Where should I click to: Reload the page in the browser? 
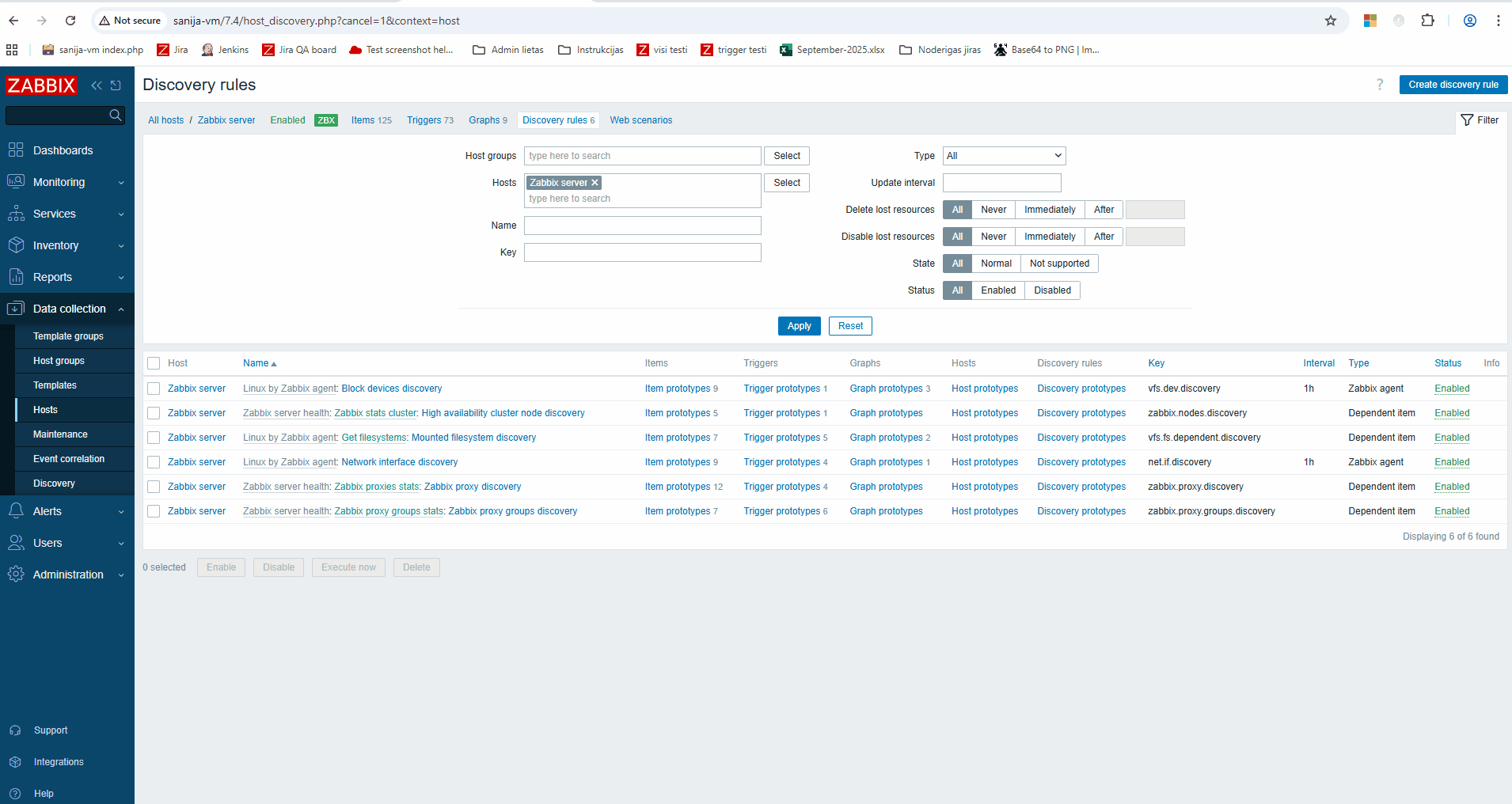[70, 21]
